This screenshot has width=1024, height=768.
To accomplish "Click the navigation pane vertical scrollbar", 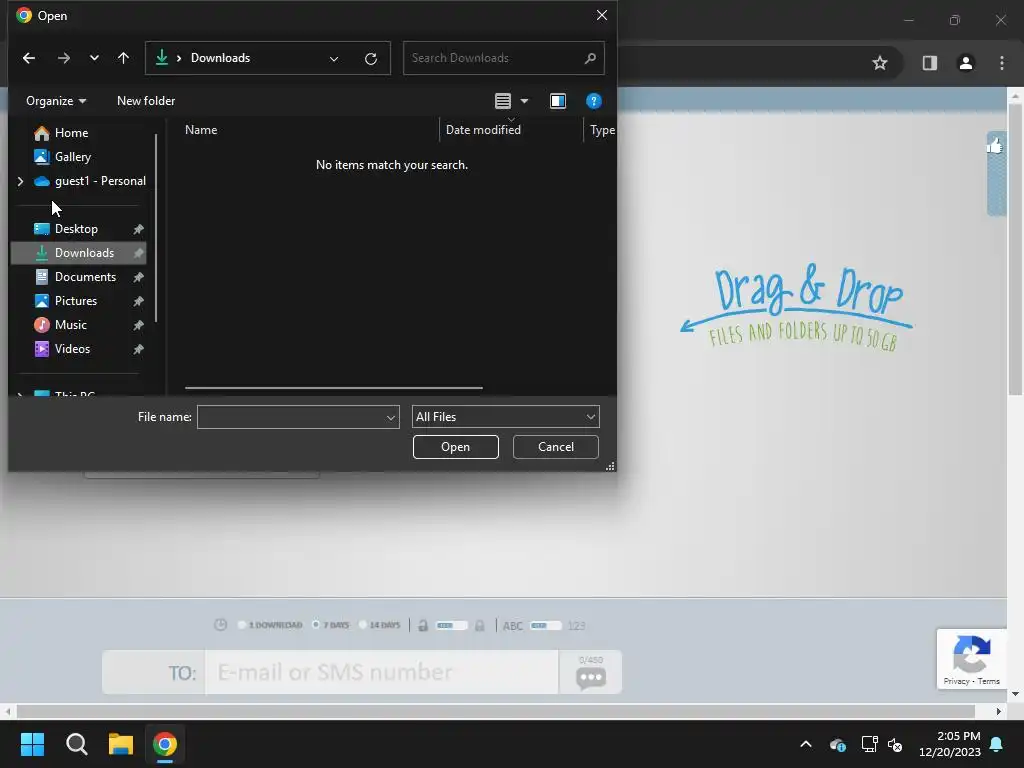I will [x=156, y=228].
